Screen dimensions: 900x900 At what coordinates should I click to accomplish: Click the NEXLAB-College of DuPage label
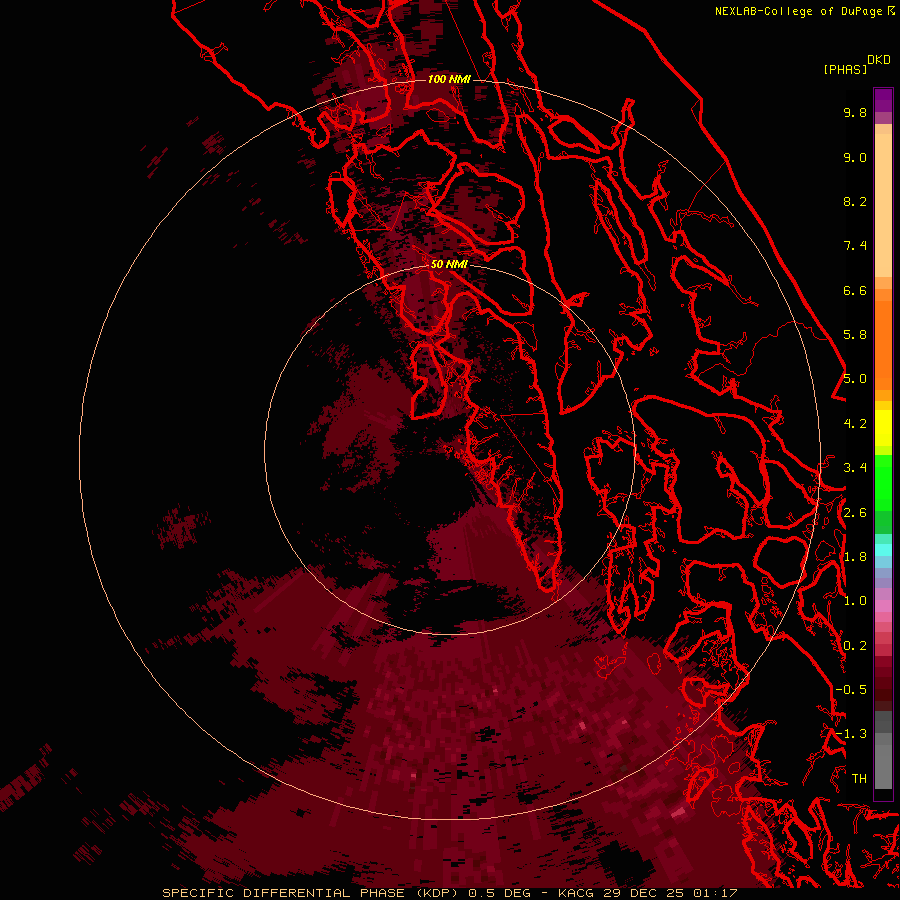click(x=798, y=11)
